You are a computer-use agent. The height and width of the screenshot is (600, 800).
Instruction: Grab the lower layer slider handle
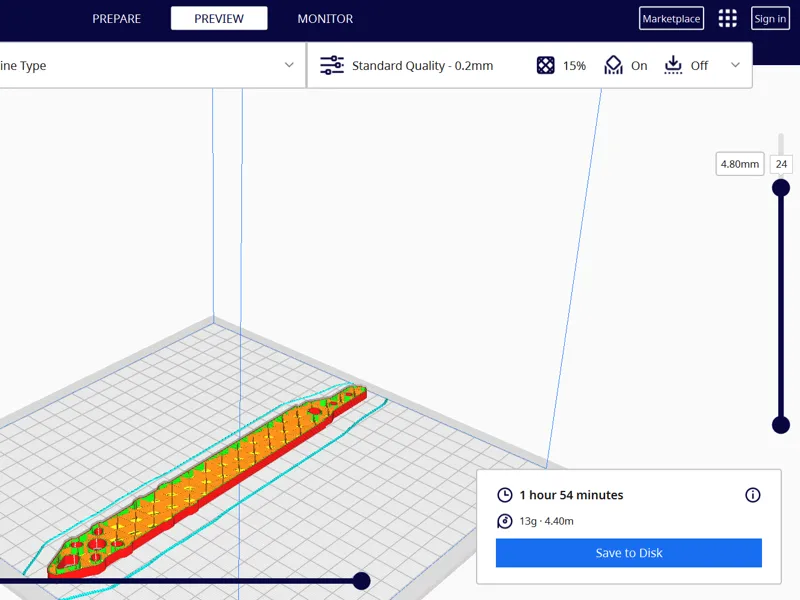coord(781,424)
